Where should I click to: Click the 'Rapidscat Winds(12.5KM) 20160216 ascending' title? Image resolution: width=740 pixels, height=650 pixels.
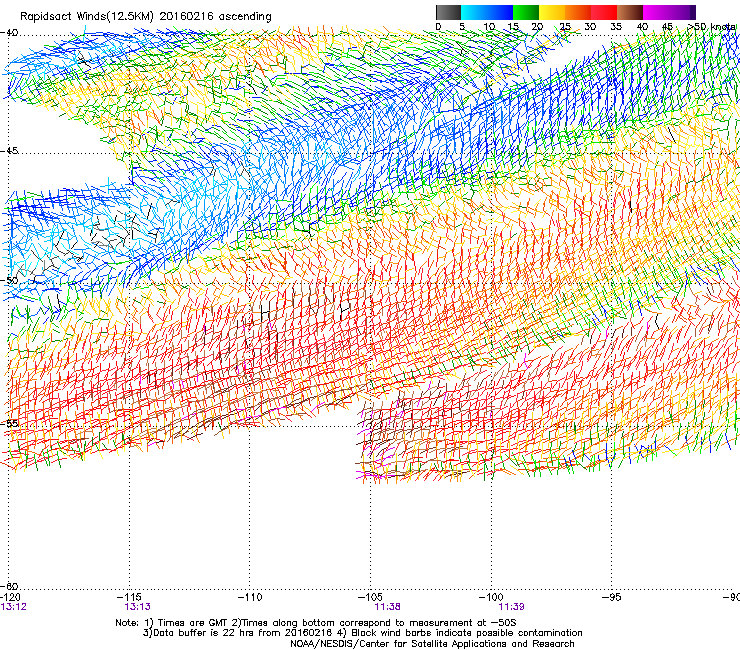(x=146, y=17)
